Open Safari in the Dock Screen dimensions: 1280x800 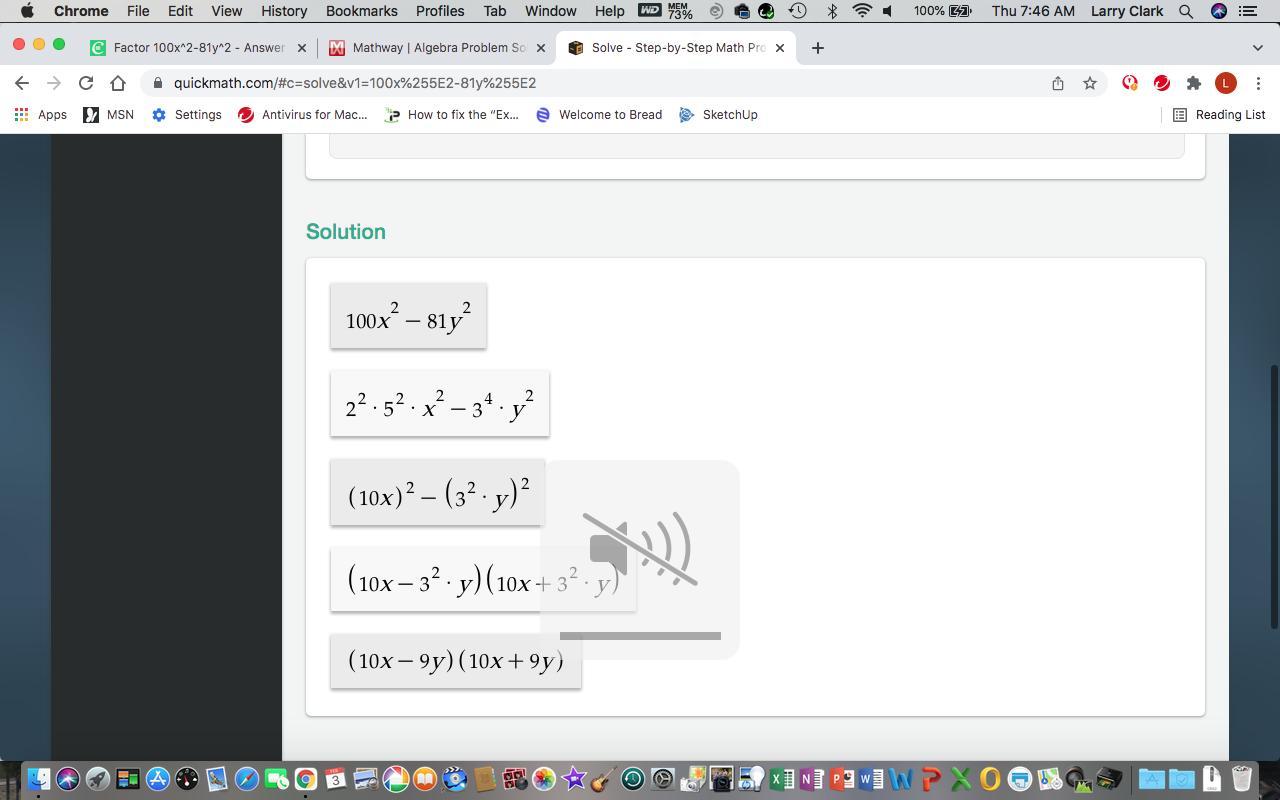click(x=247, y=778)
